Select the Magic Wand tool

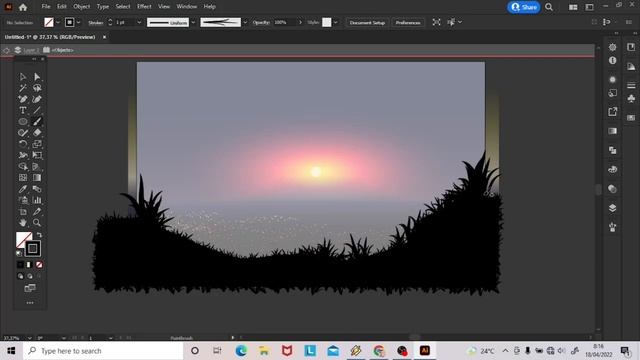(x=23, y=88)
